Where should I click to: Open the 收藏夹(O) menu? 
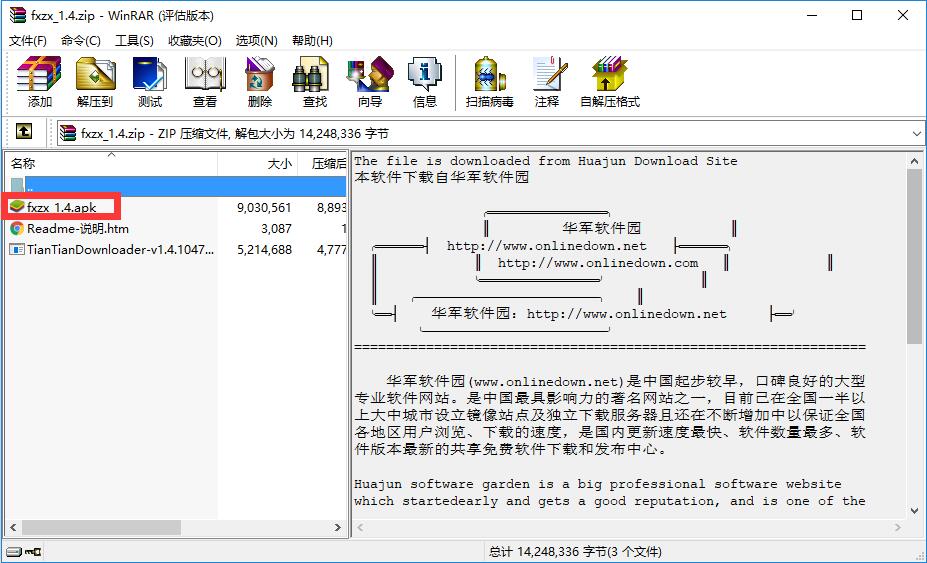[195, 40]
